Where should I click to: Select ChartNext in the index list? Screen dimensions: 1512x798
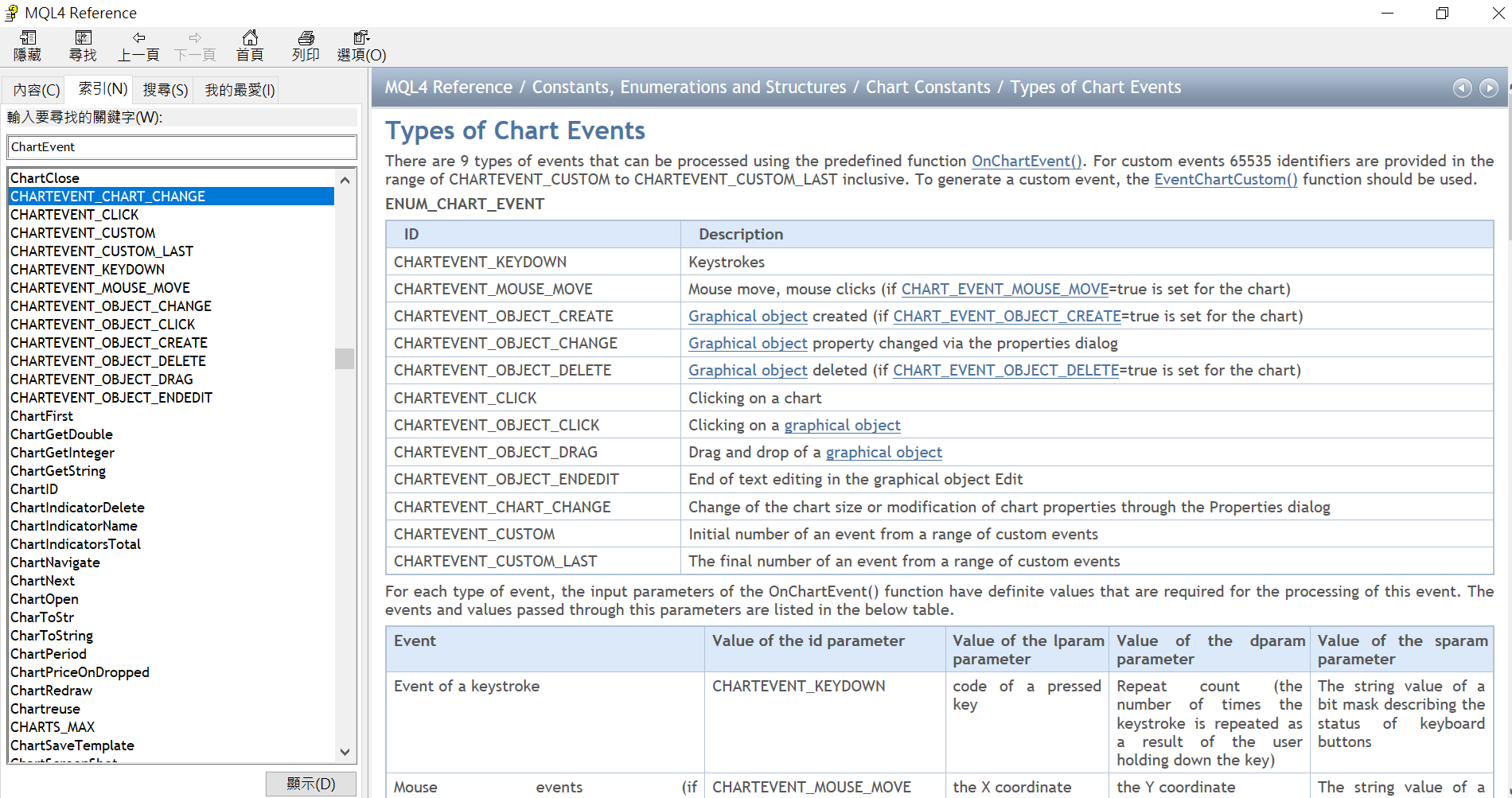coord(171,581)
